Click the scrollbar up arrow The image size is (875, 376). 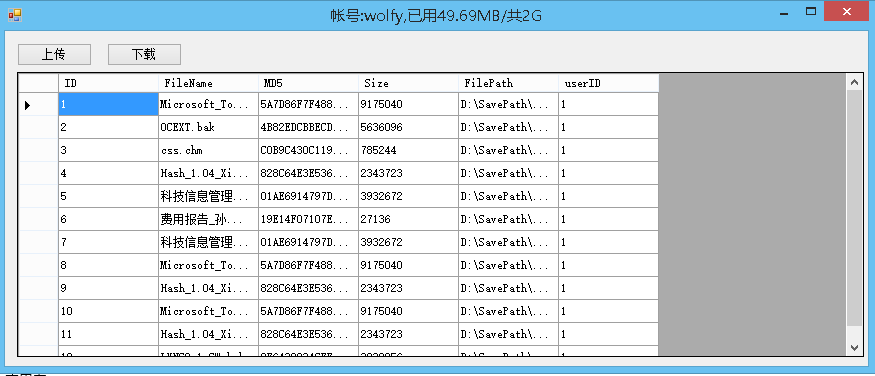pos(854,82)
